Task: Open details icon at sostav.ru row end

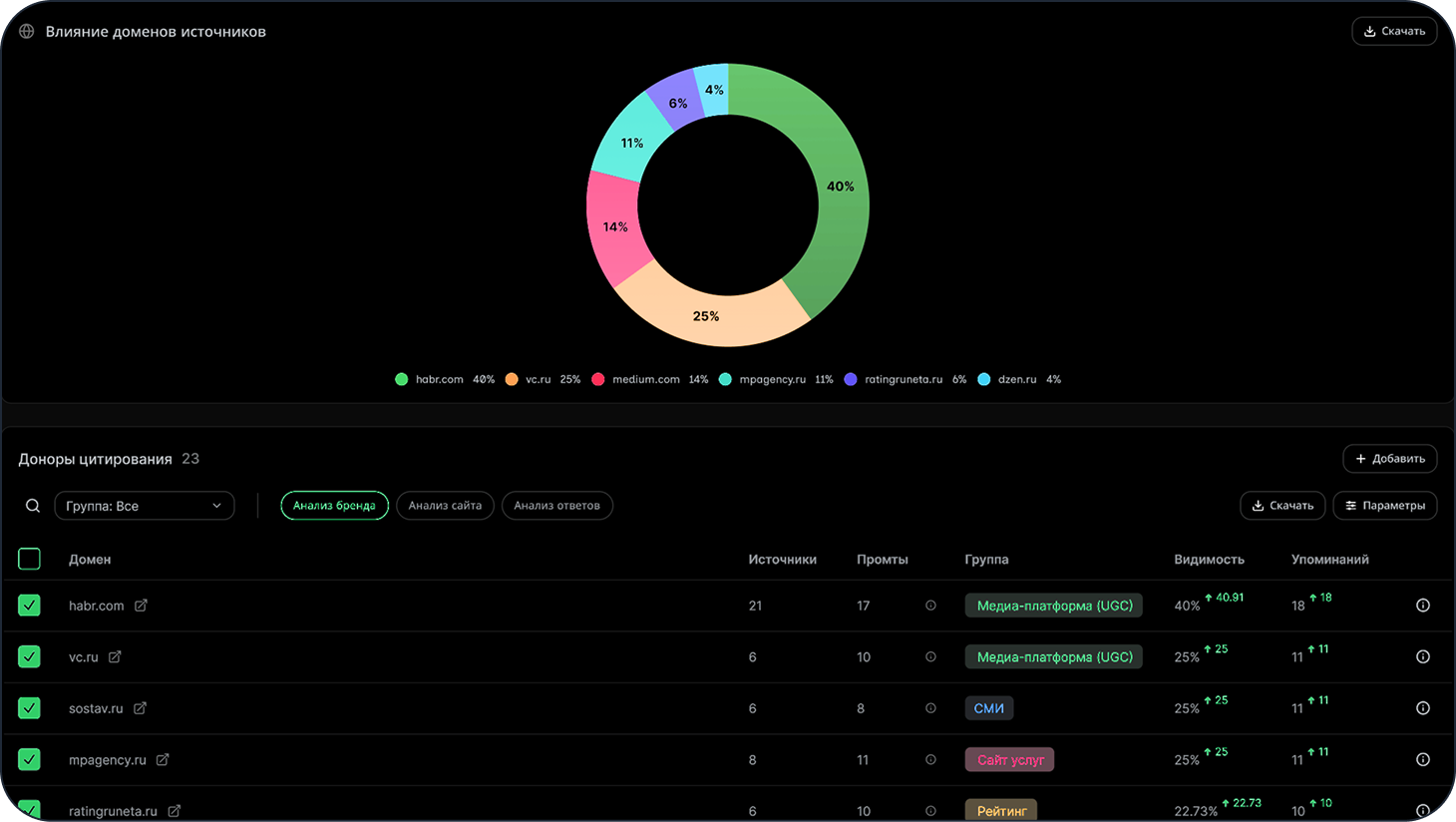Action: [x=1423, y=708]
